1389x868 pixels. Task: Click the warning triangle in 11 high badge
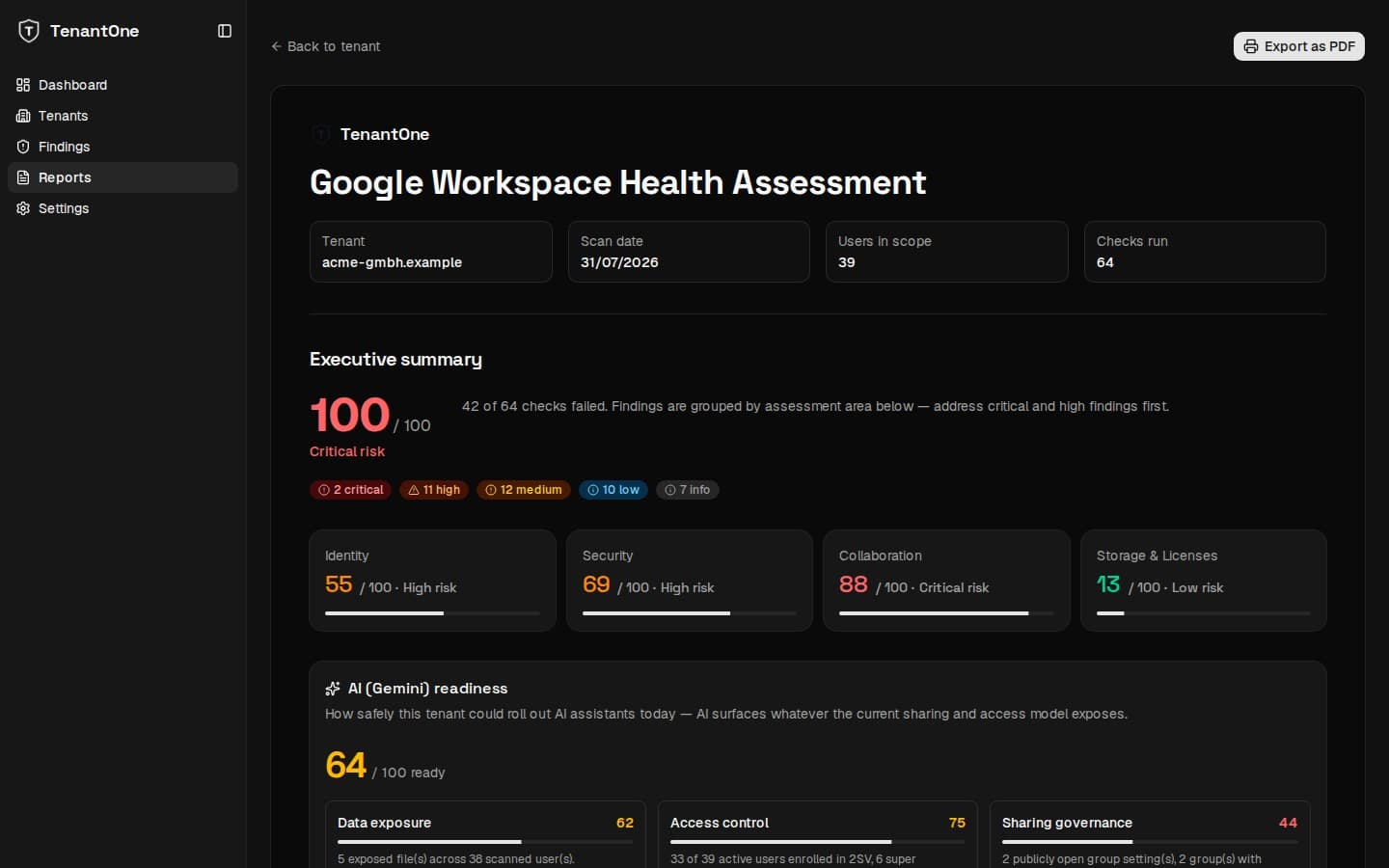pos(414,490)
